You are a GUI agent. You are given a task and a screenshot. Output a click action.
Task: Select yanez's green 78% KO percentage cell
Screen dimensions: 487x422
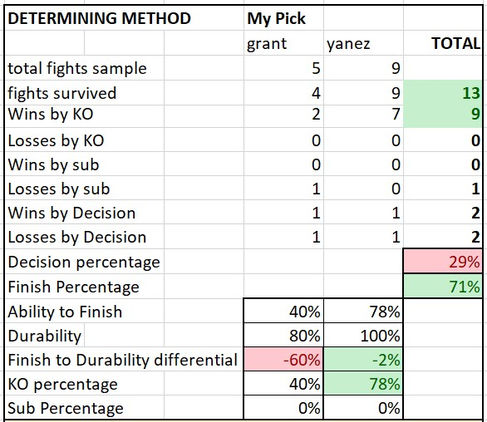tap(363, 383)
